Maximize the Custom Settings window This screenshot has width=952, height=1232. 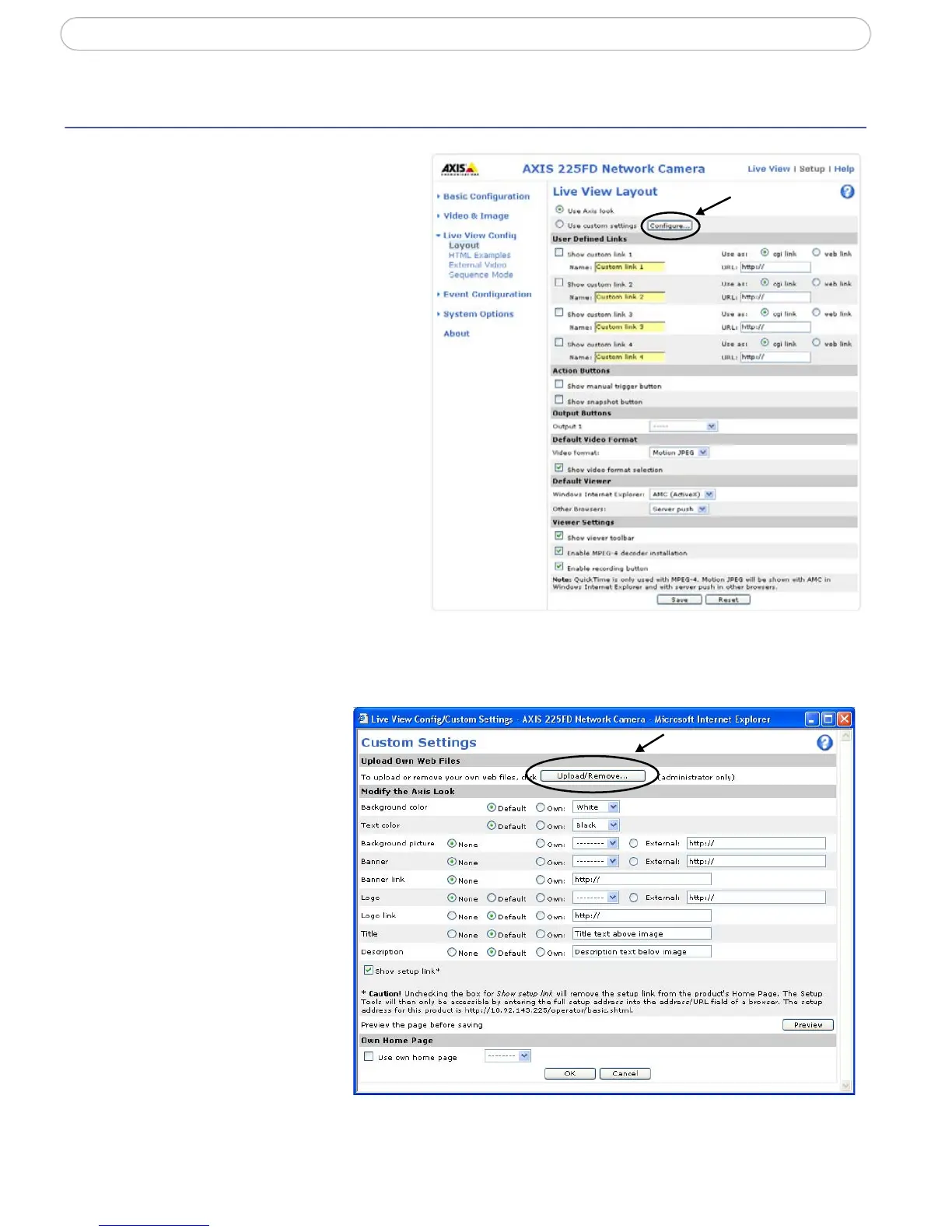click(x=828, y=719)
